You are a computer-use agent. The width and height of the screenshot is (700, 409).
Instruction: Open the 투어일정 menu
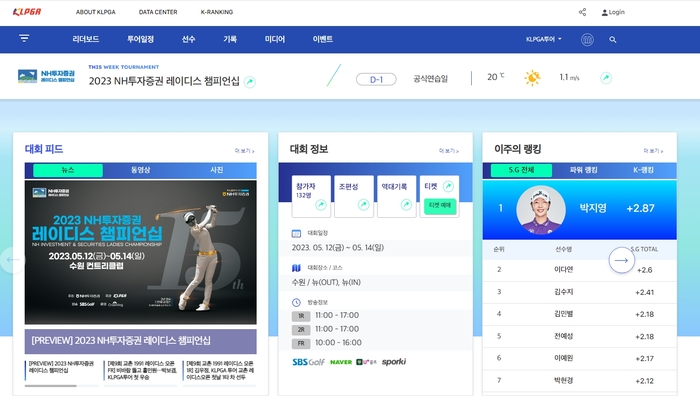(140, 40)
